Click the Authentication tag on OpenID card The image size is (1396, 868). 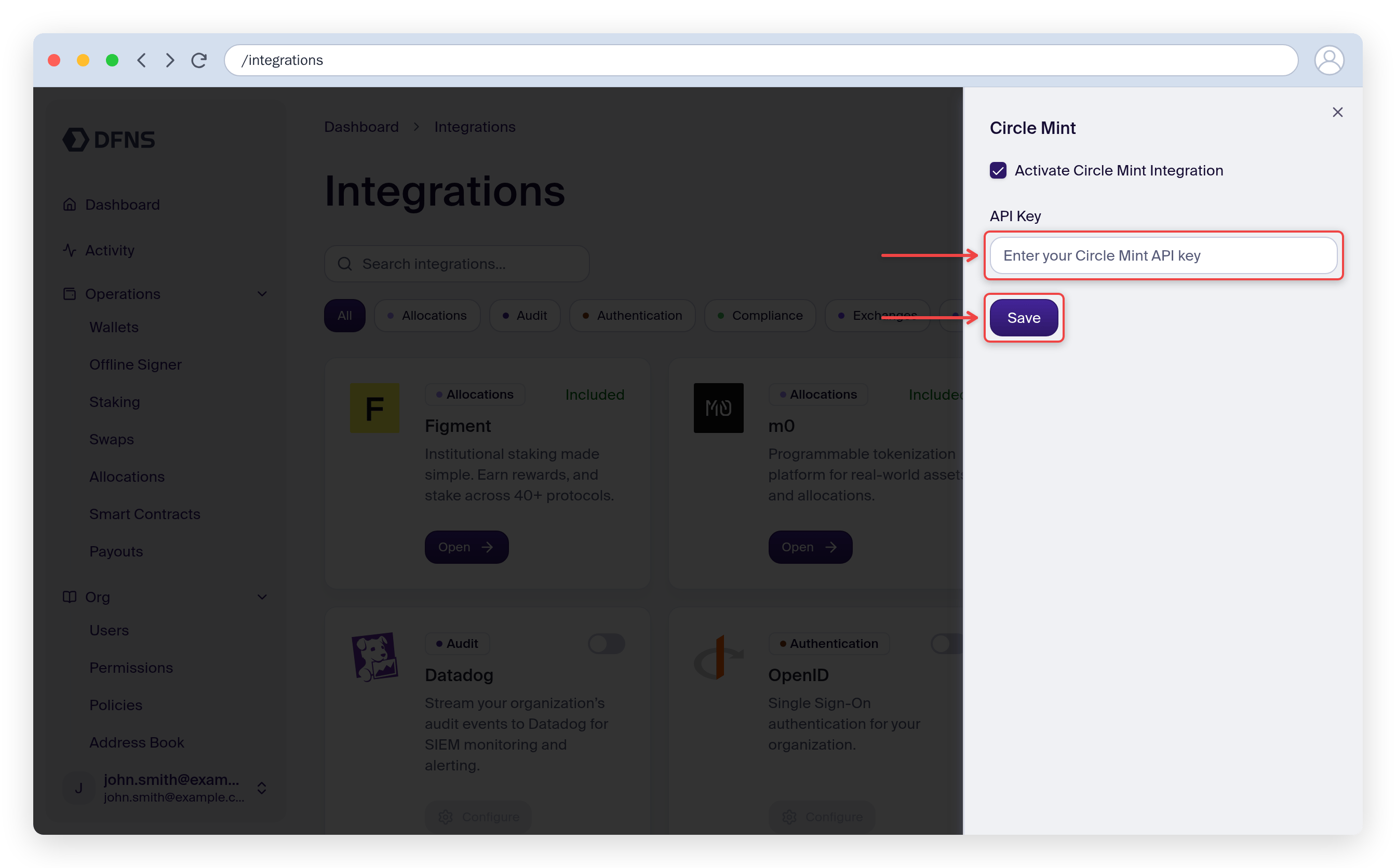click(x=829, y=644)
